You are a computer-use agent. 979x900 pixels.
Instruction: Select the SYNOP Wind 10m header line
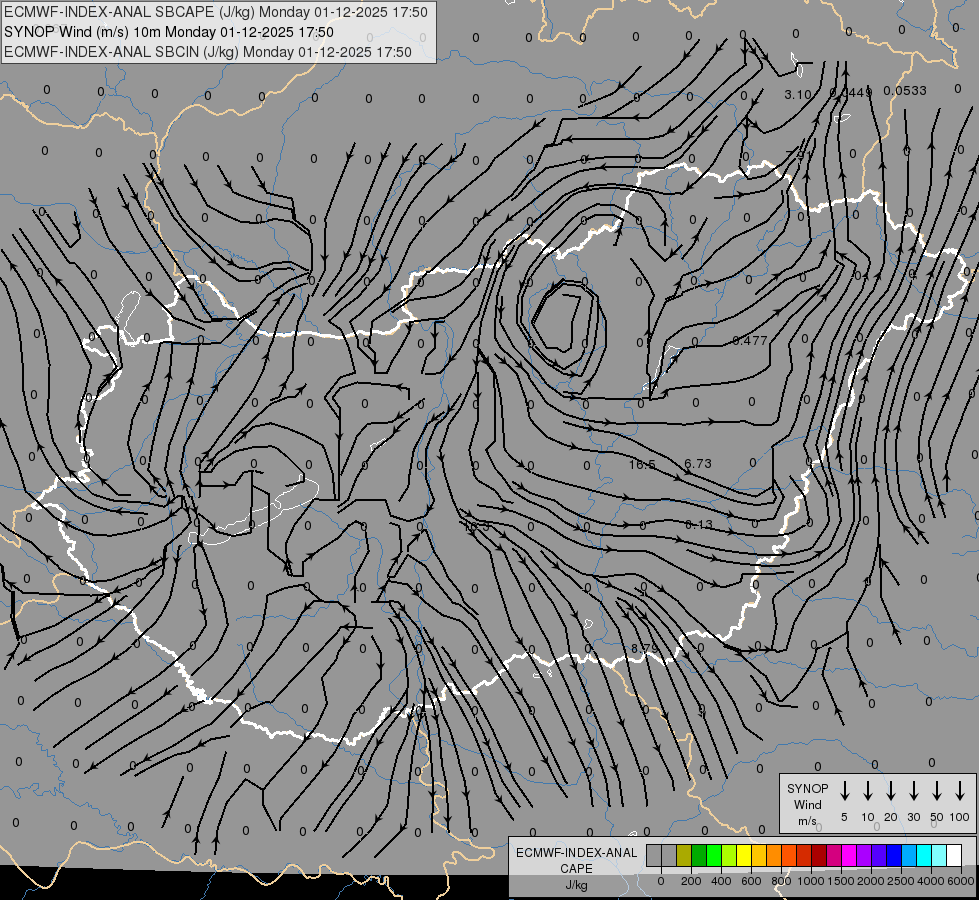169,32
